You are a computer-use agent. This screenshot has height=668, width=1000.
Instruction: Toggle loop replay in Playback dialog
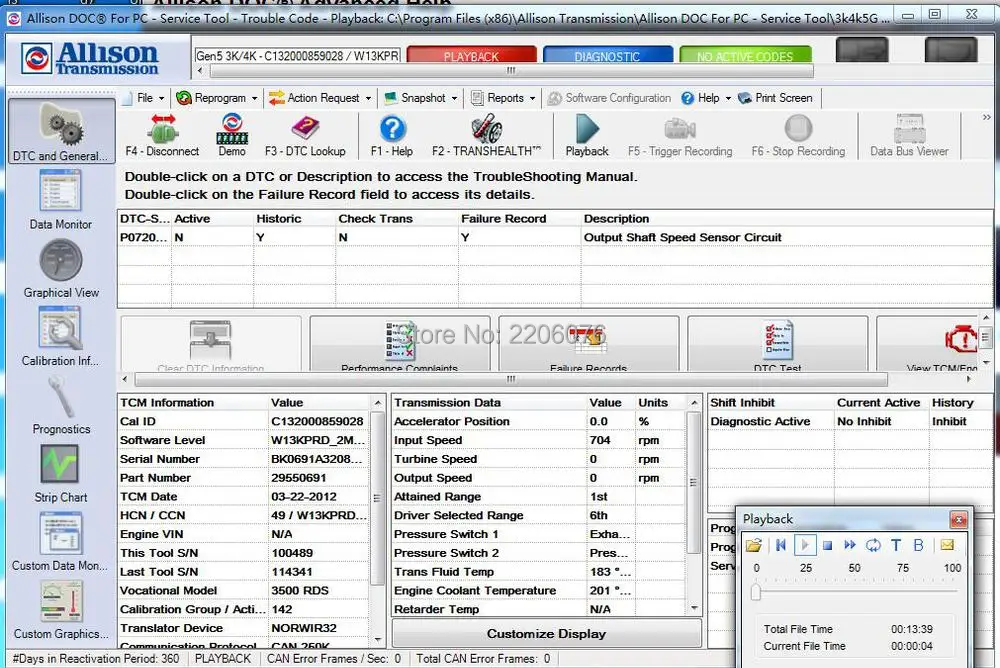(x=873, y=545)
